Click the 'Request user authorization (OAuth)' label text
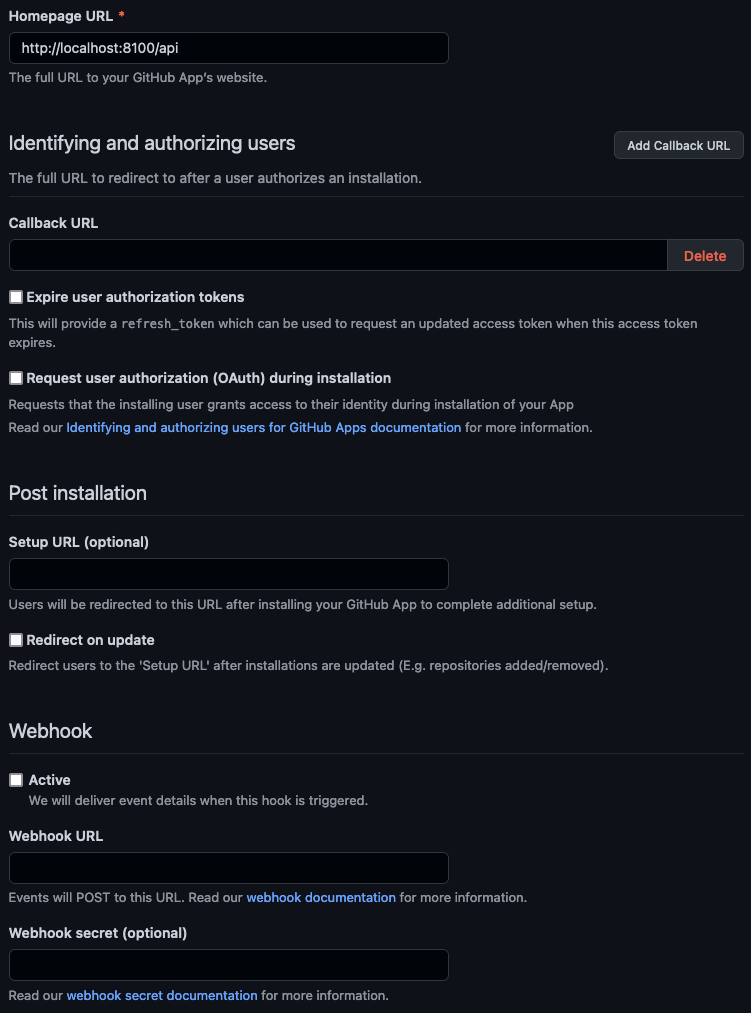This screenshot has height=1013, width=751. tap(208, 378)
